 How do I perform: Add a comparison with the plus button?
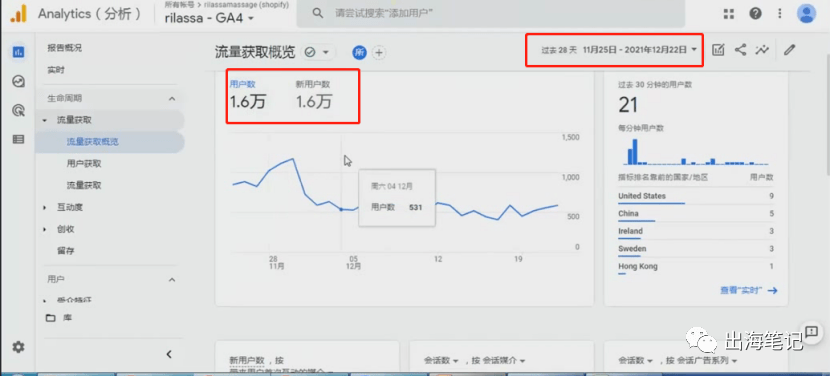click(379, 52)
